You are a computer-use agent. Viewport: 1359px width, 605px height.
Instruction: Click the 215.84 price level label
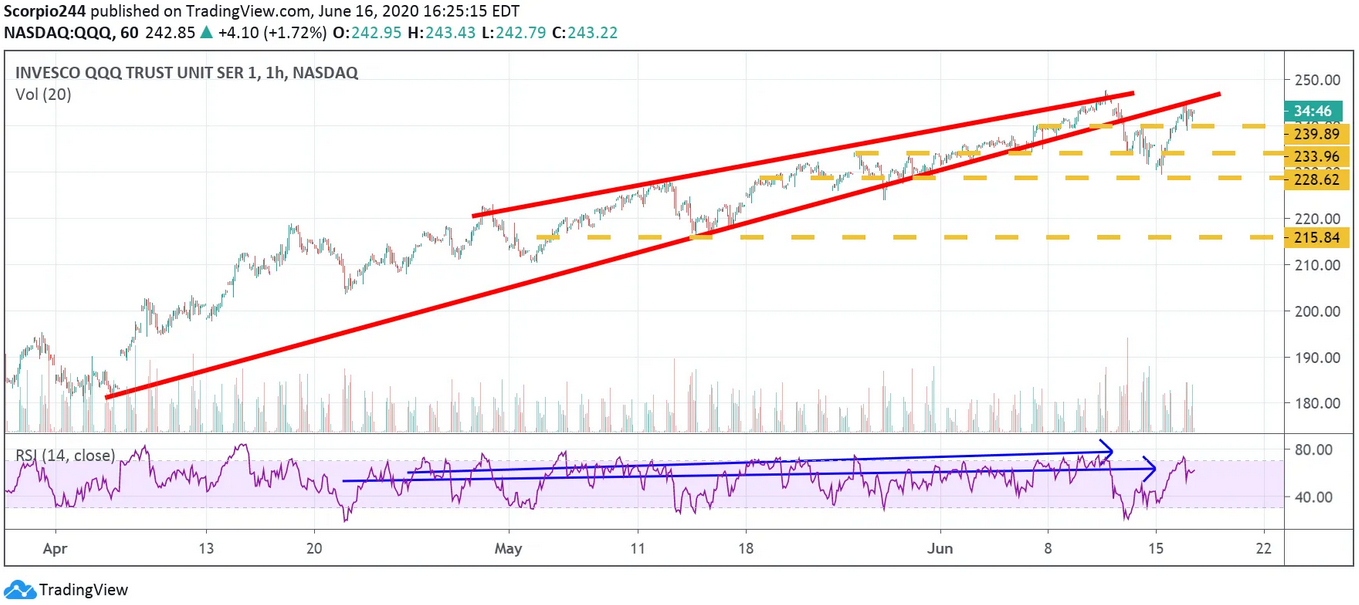tap(1317, 237)
